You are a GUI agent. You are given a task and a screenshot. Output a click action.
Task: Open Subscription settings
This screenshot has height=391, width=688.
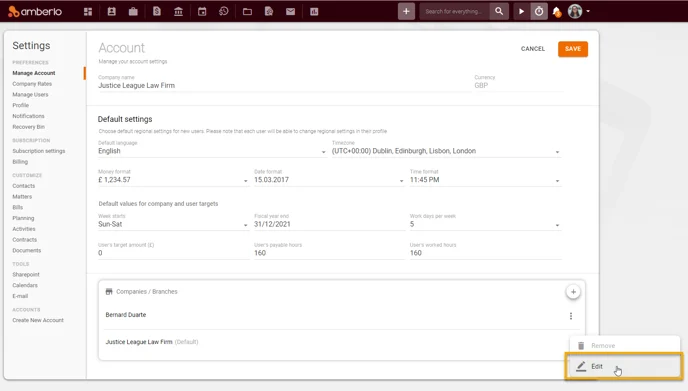point(39,151)
